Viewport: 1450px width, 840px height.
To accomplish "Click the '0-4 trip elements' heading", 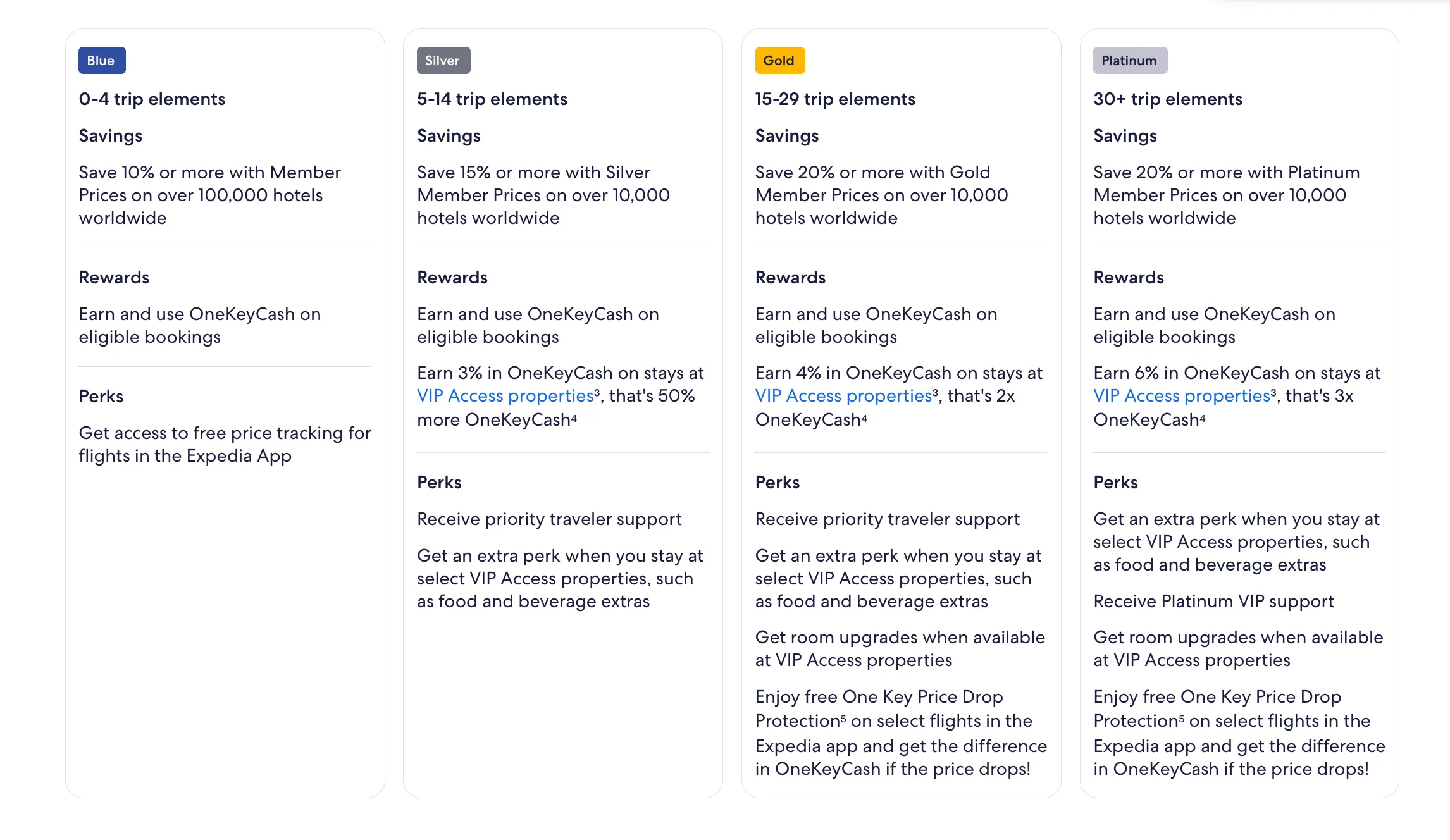I will click(152, 99).
